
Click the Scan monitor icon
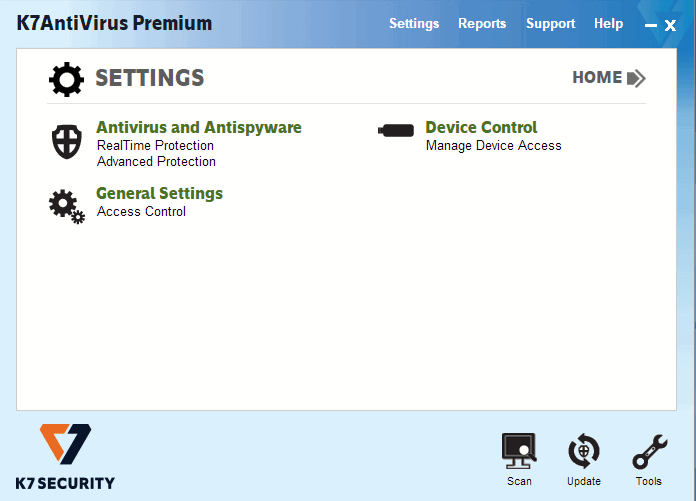(519, 452)
